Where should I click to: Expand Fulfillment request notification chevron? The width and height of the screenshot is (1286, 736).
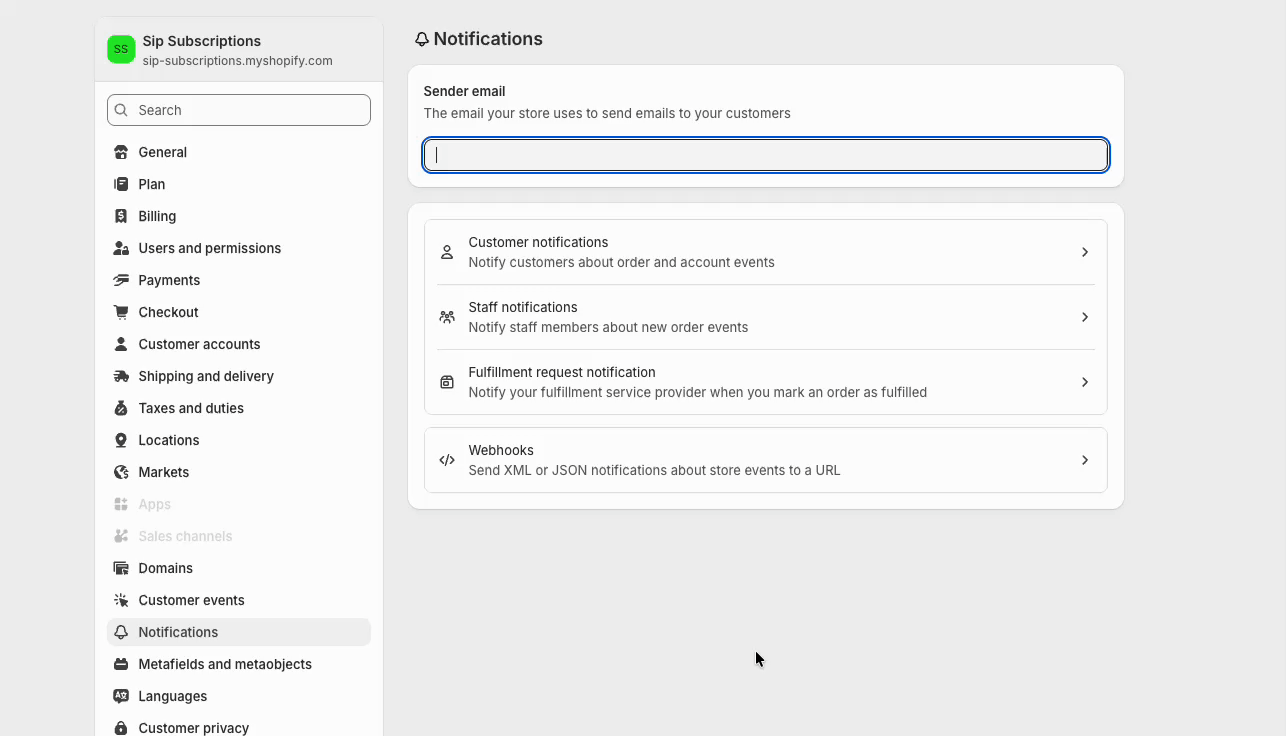click(1084, 382)
